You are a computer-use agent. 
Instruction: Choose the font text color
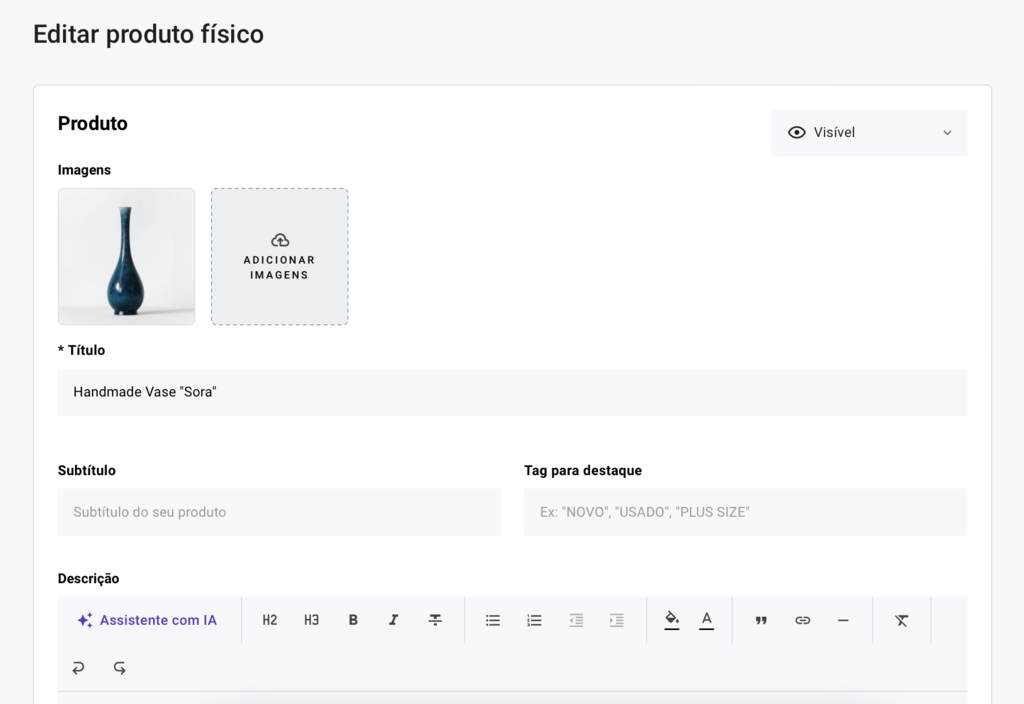[706, 620]
